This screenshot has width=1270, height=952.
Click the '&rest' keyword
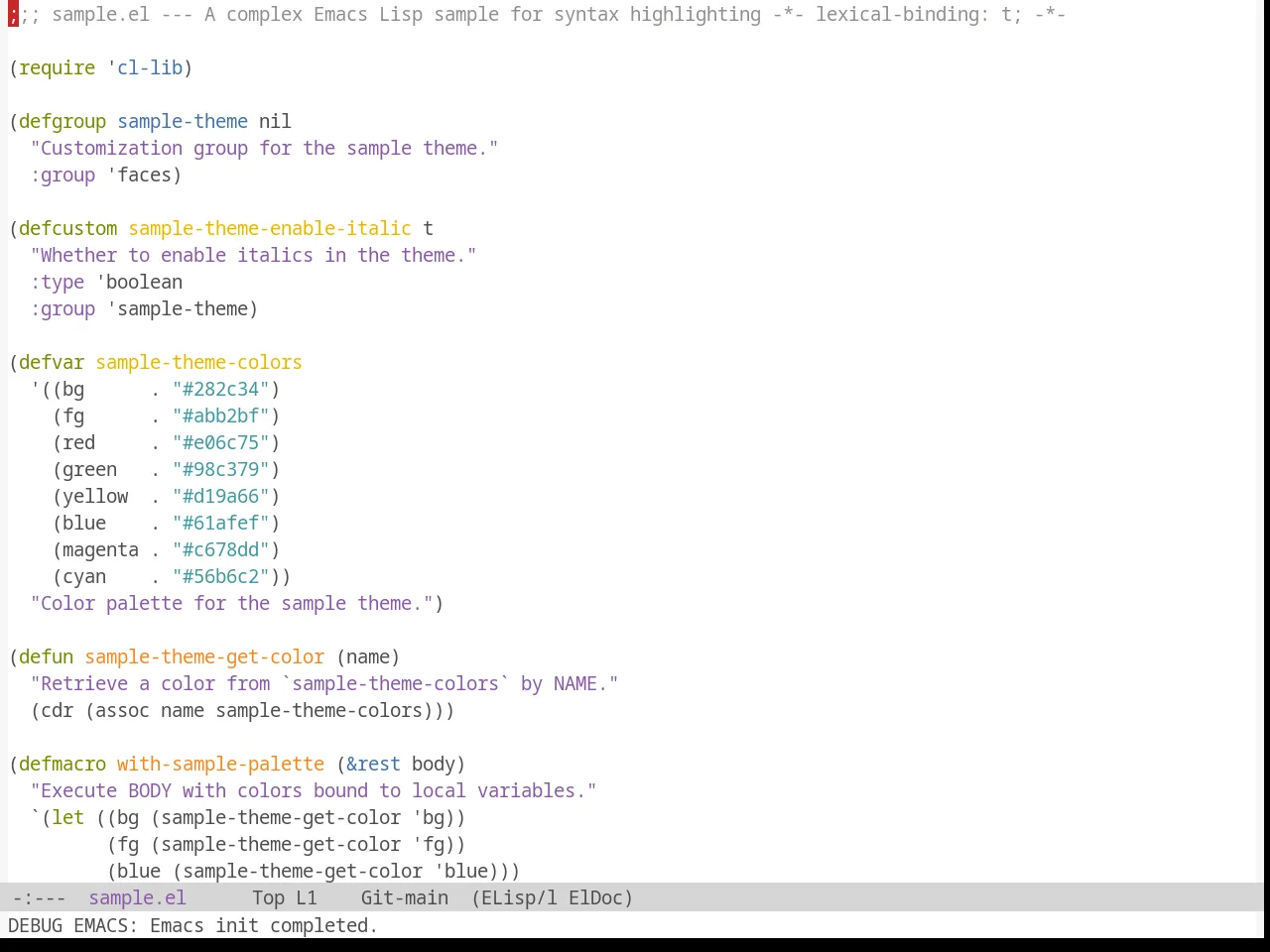pos(373,764)
